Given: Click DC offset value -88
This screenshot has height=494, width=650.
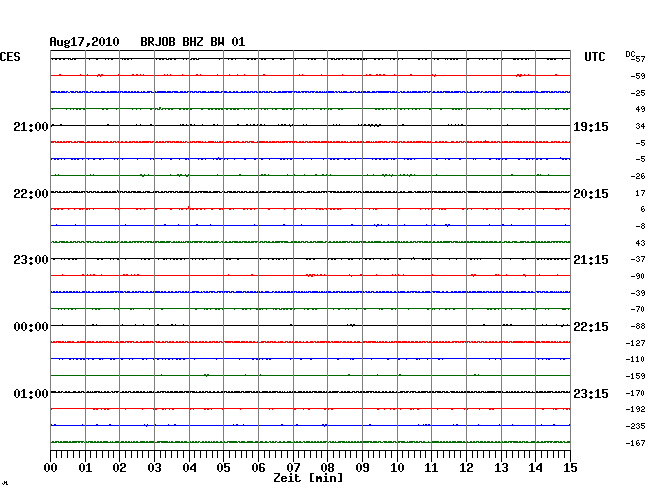Looking at the screenshot, I should 638,326.
